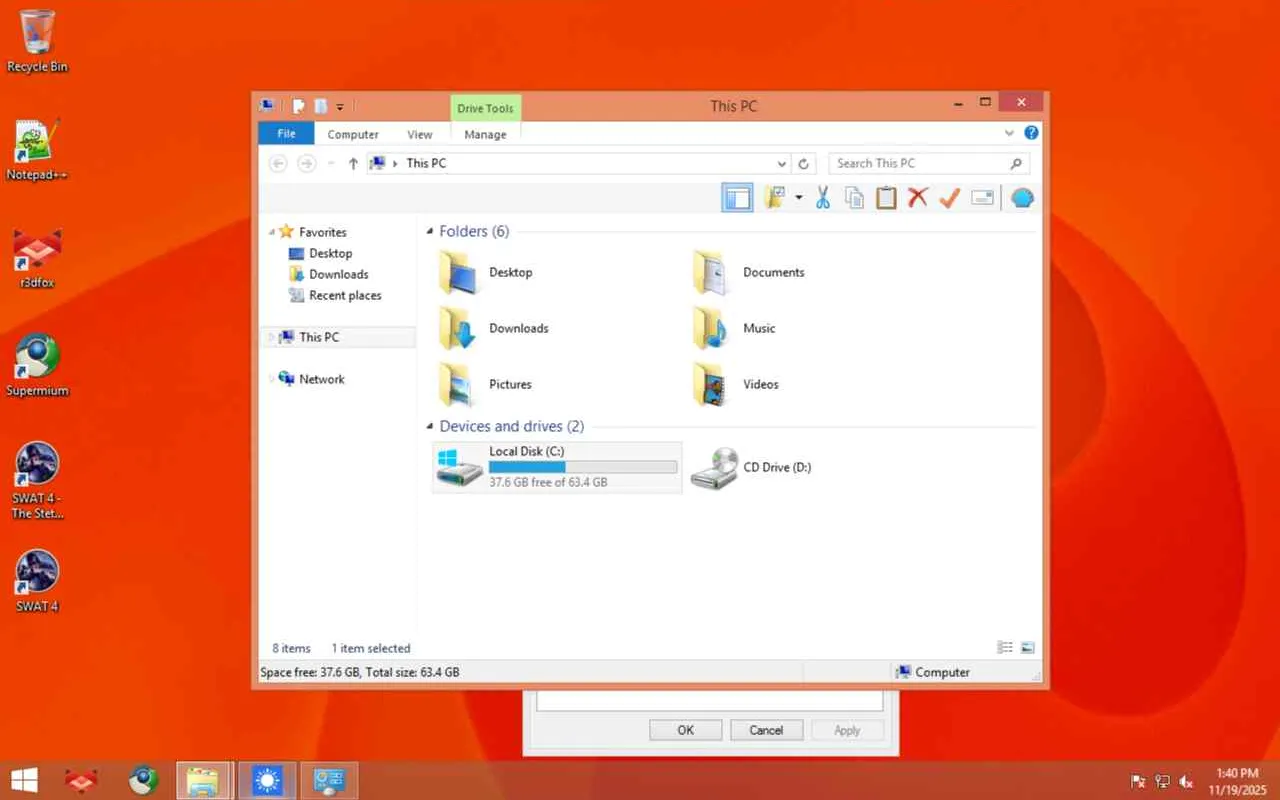The width and height of the screenshot is (1280, 800).
Task: Click the folder options toolbar icon
Action: (x=774, y=198)
